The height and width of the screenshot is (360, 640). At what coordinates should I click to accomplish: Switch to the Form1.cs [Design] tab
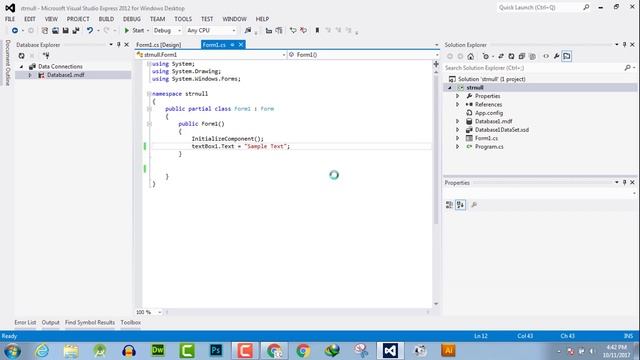(x=158, y=45)
